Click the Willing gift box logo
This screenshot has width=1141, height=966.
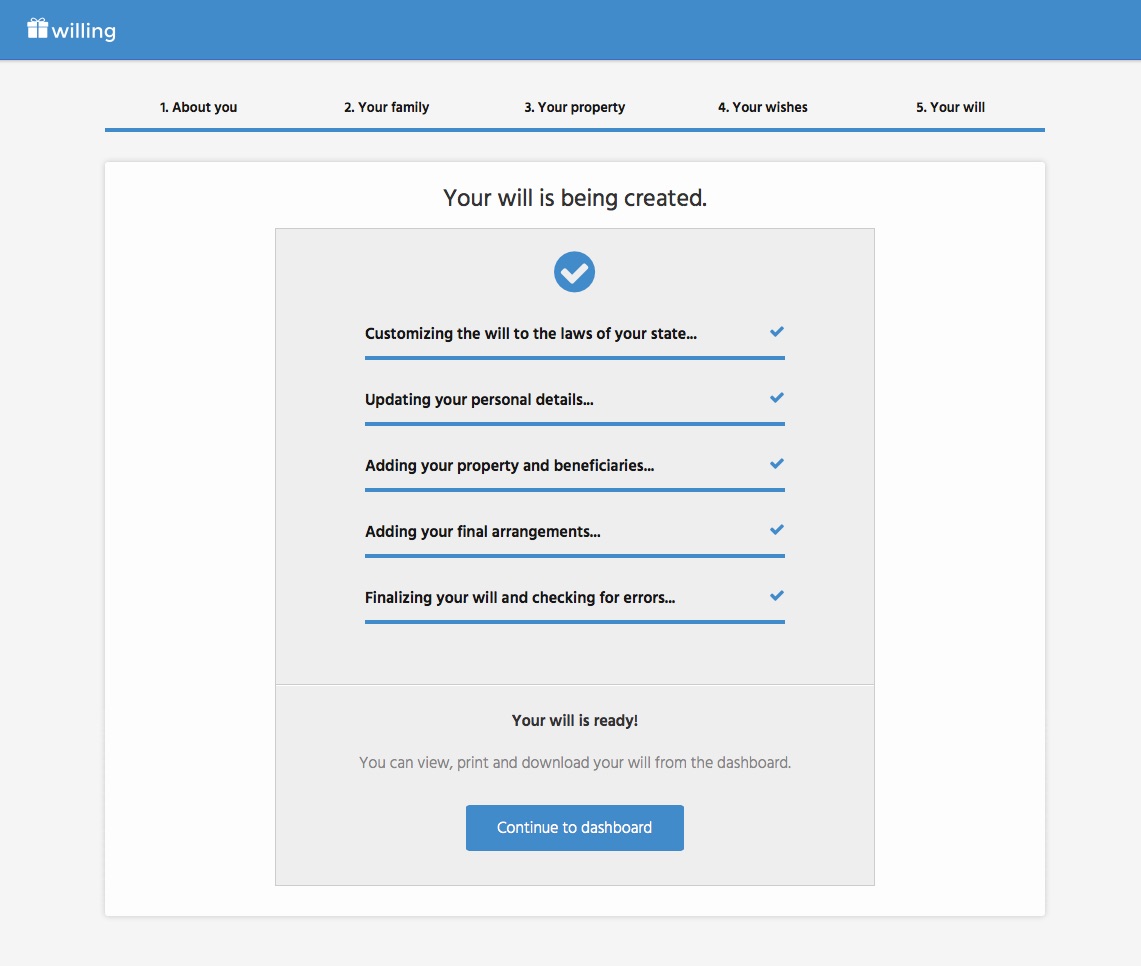tap(37, 28)
